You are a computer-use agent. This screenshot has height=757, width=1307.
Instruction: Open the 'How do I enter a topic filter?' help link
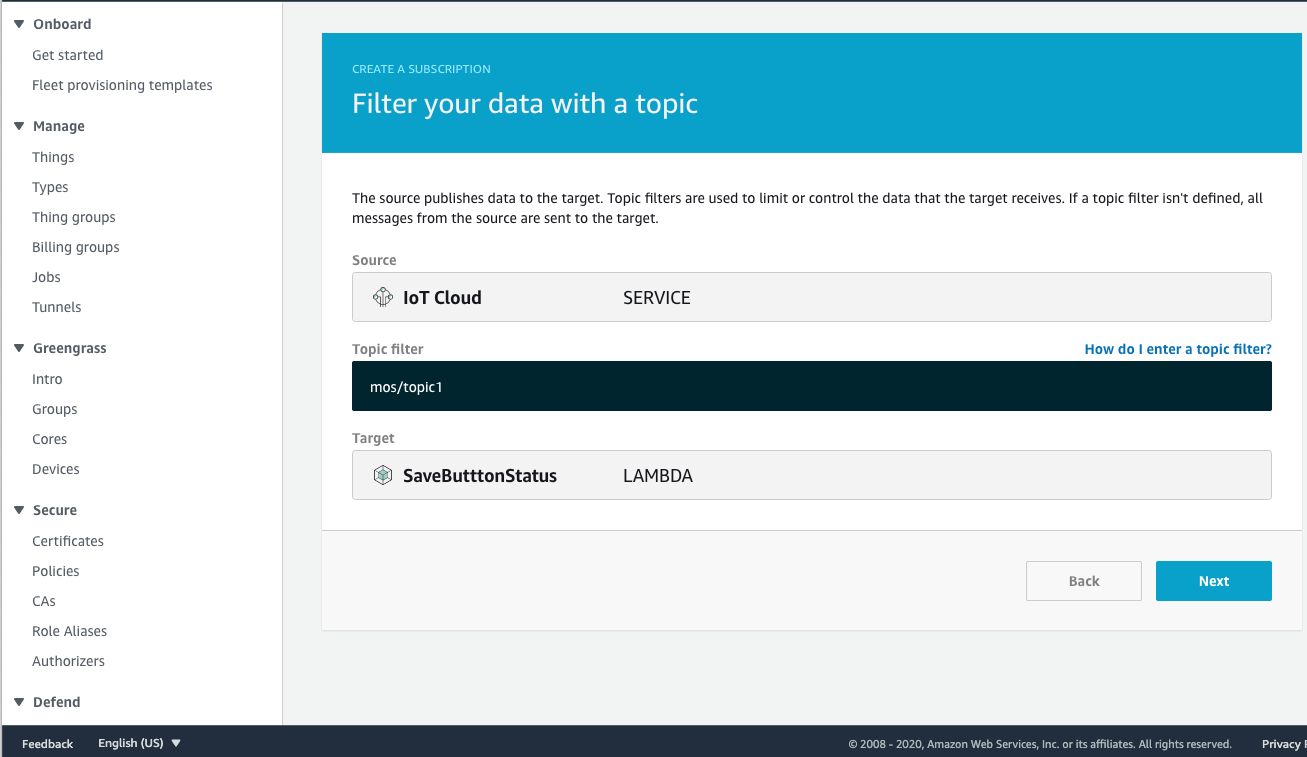pos(1177,349)
